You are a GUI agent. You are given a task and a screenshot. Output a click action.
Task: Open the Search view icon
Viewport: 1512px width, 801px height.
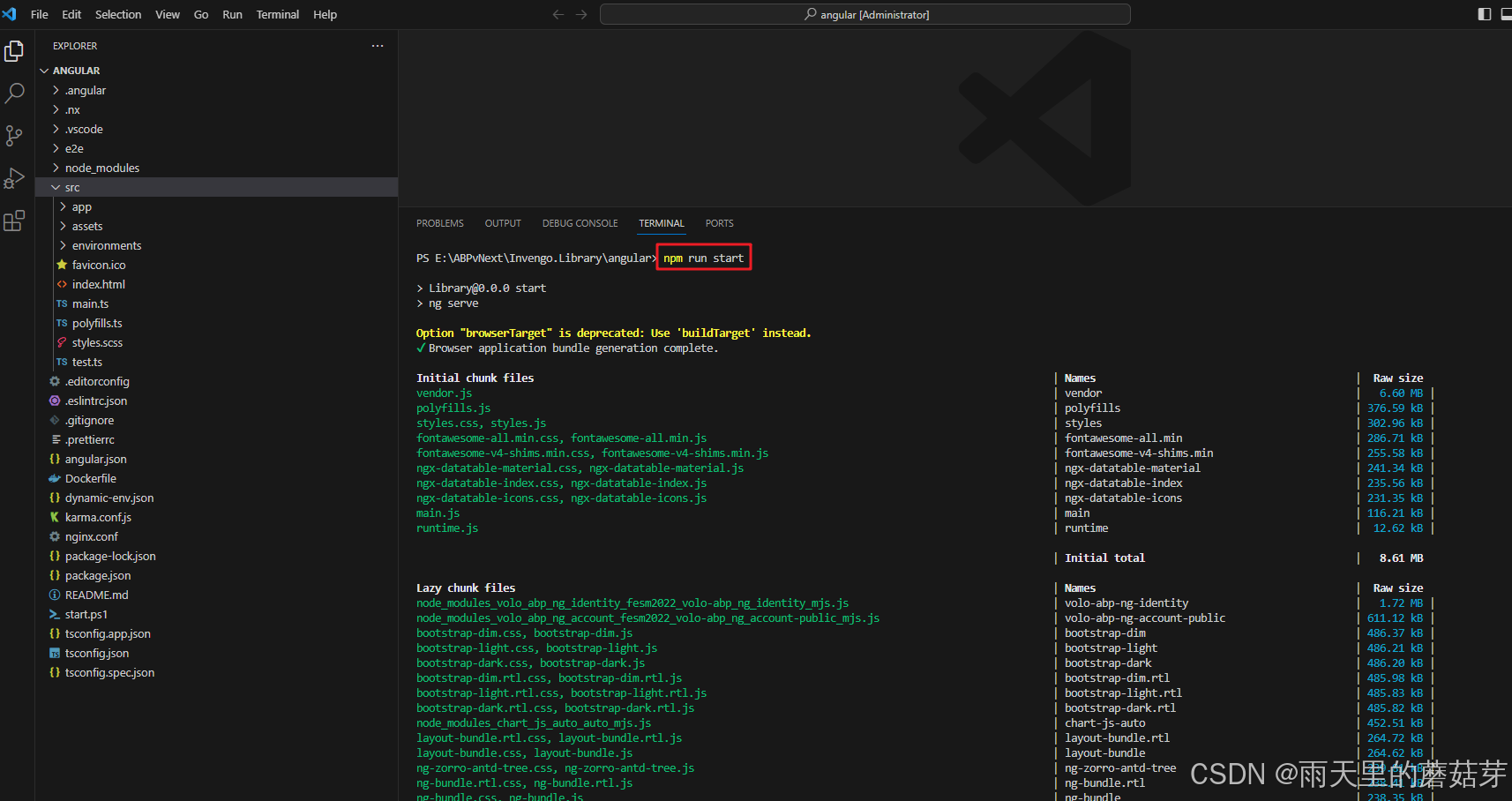[x=14, y=94]
